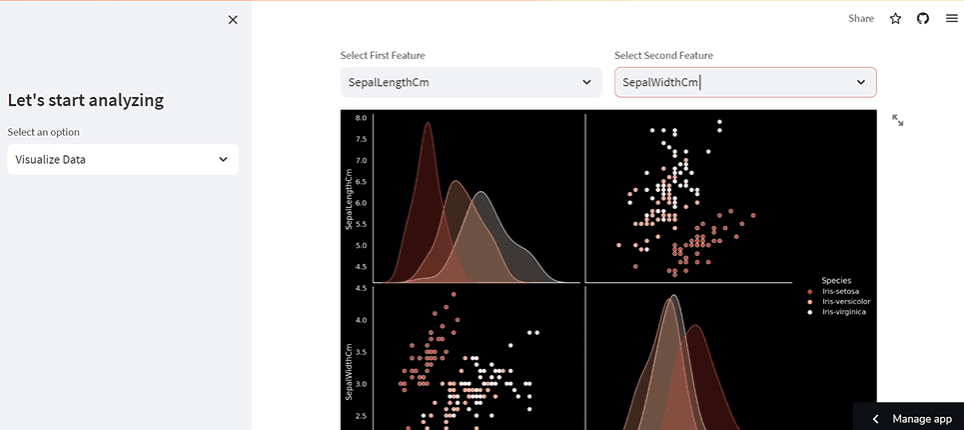Click Iris-setosa legend color dot
Screen dimensions: 964x430
(x=810, y=292)
